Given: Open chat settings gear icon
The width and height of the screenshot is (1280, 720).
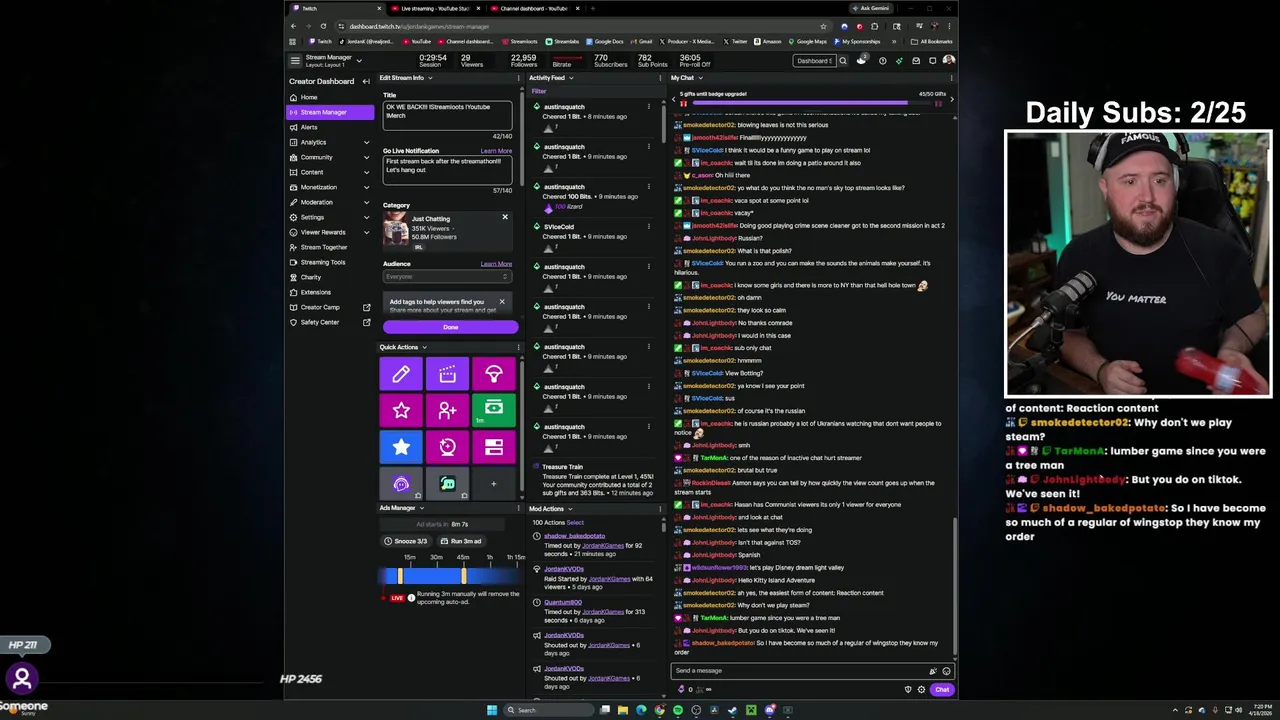Looking at the screenshot, I should [921, 689].
